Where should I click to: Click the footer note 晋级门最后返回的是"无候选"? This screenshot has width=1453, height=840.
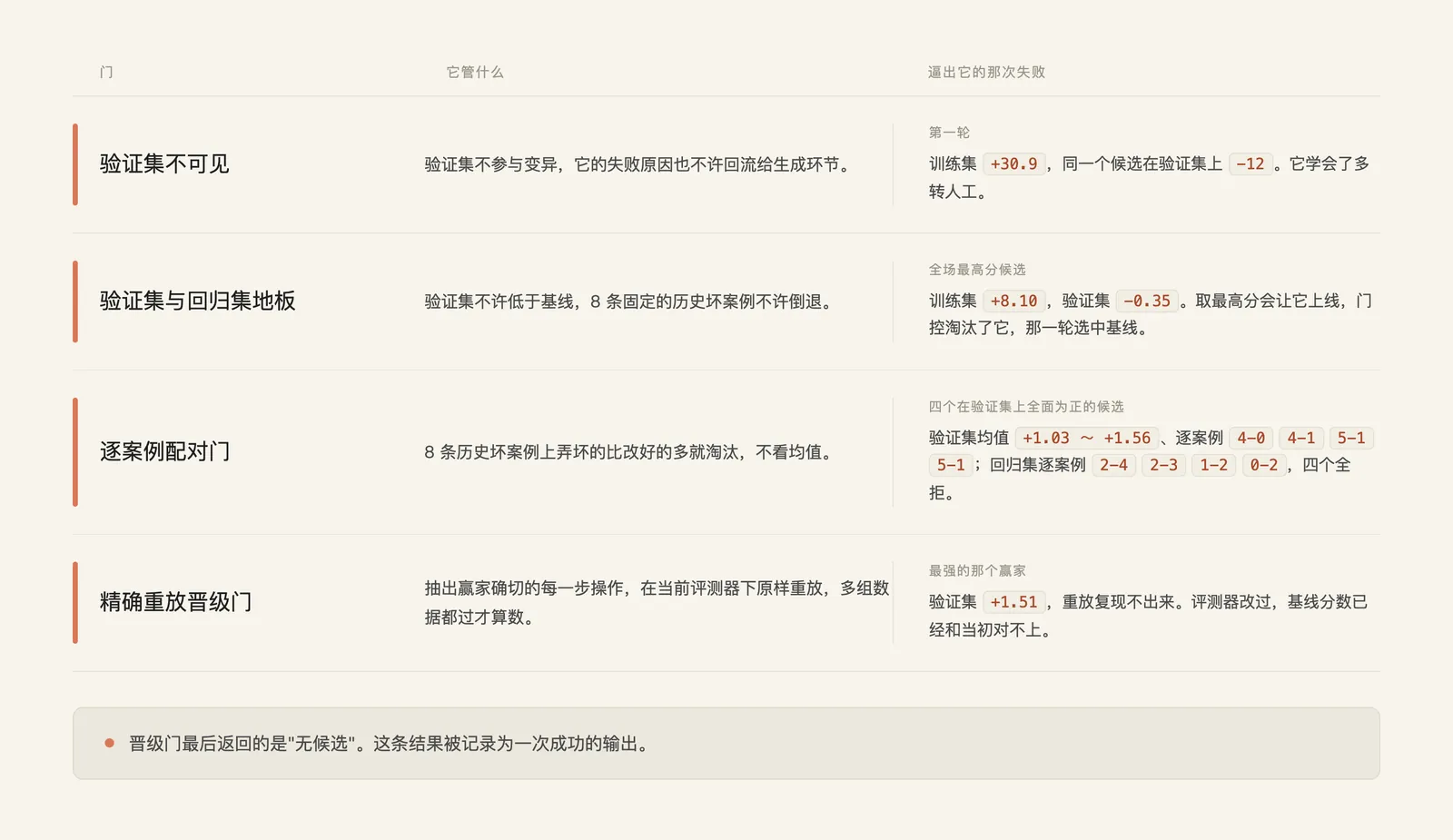[x=390, y=744]
